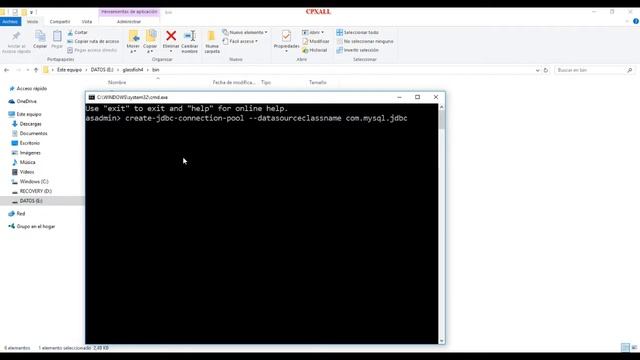Screen dimensions: 640x360
Task: Open the Mover a folder menu
Action: pyautogui.click(x=133, y=42)
